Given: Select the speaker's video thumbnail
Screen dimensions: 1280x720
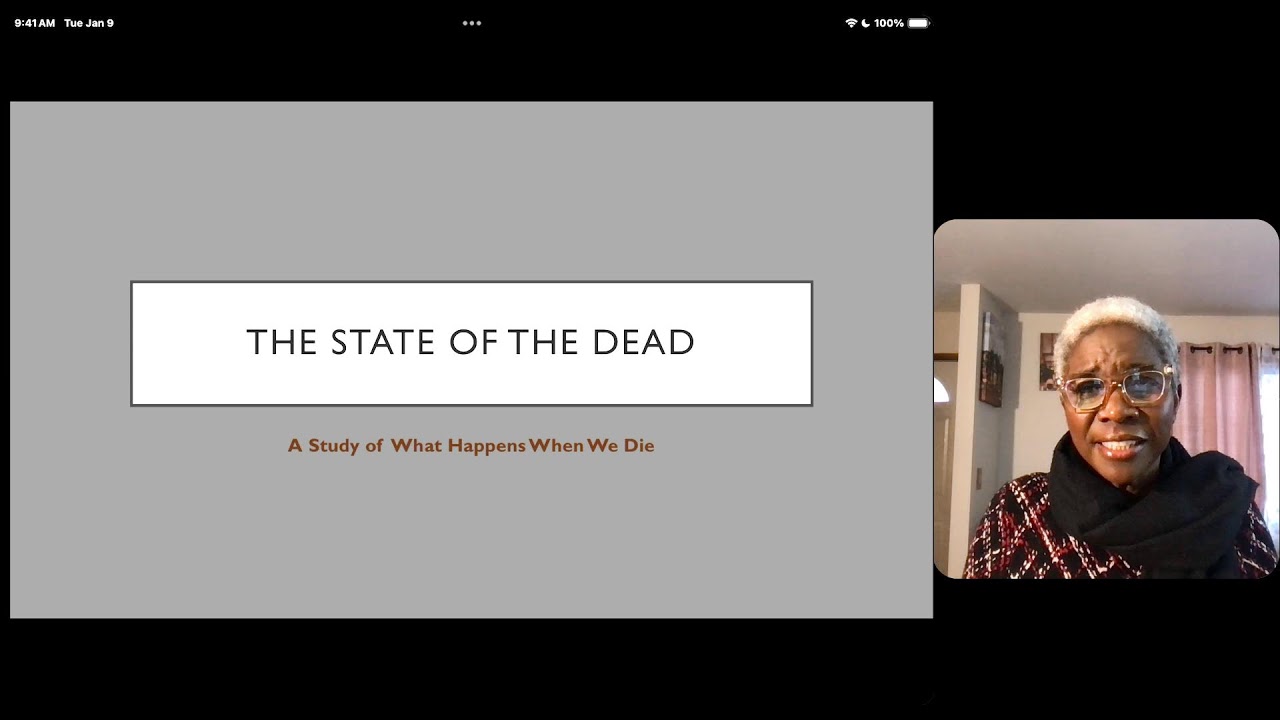Looking at the screenshot, I should point(1106,399).
